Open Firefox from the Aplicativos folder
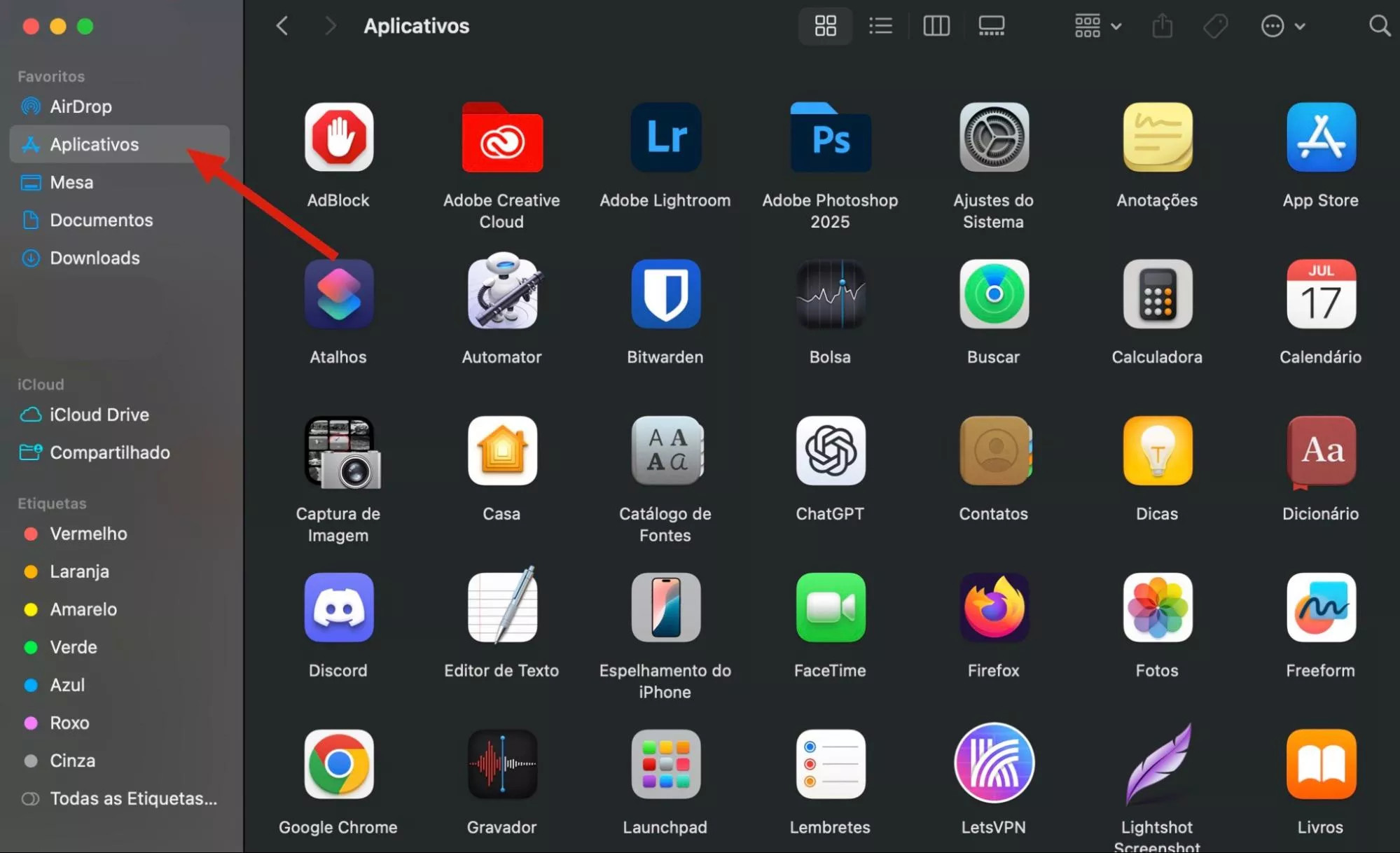 [x=993, y=607]
